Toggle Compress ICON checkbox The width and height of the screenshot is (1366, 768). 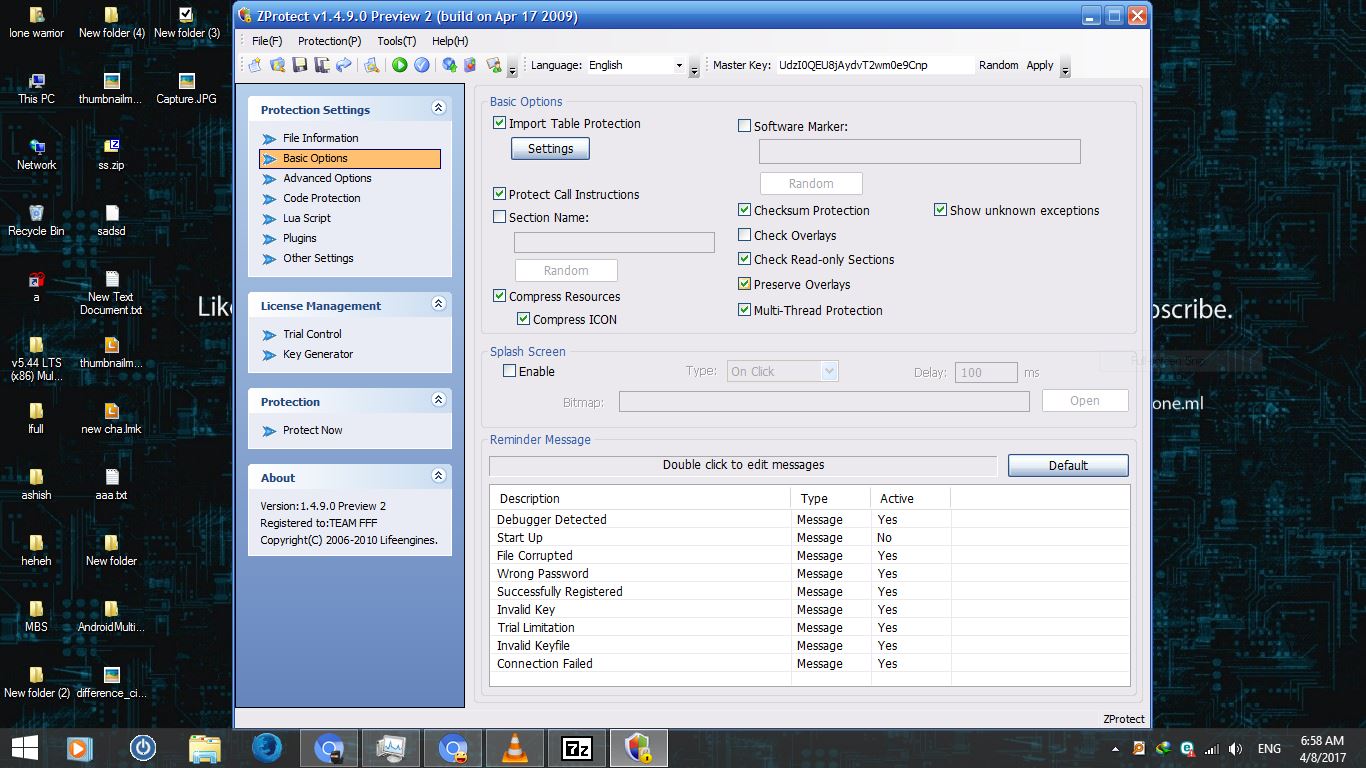[524, 319]
